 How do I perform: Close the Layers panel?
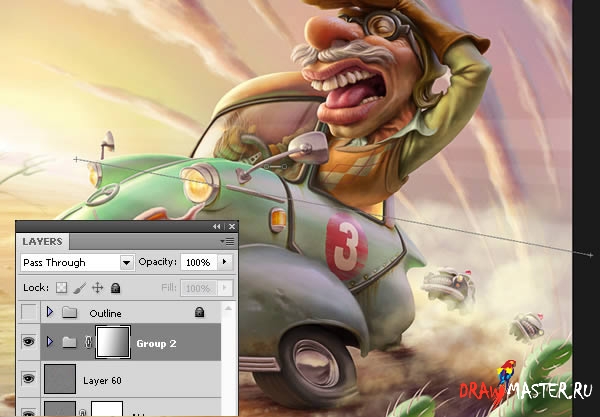pos(232,226)
